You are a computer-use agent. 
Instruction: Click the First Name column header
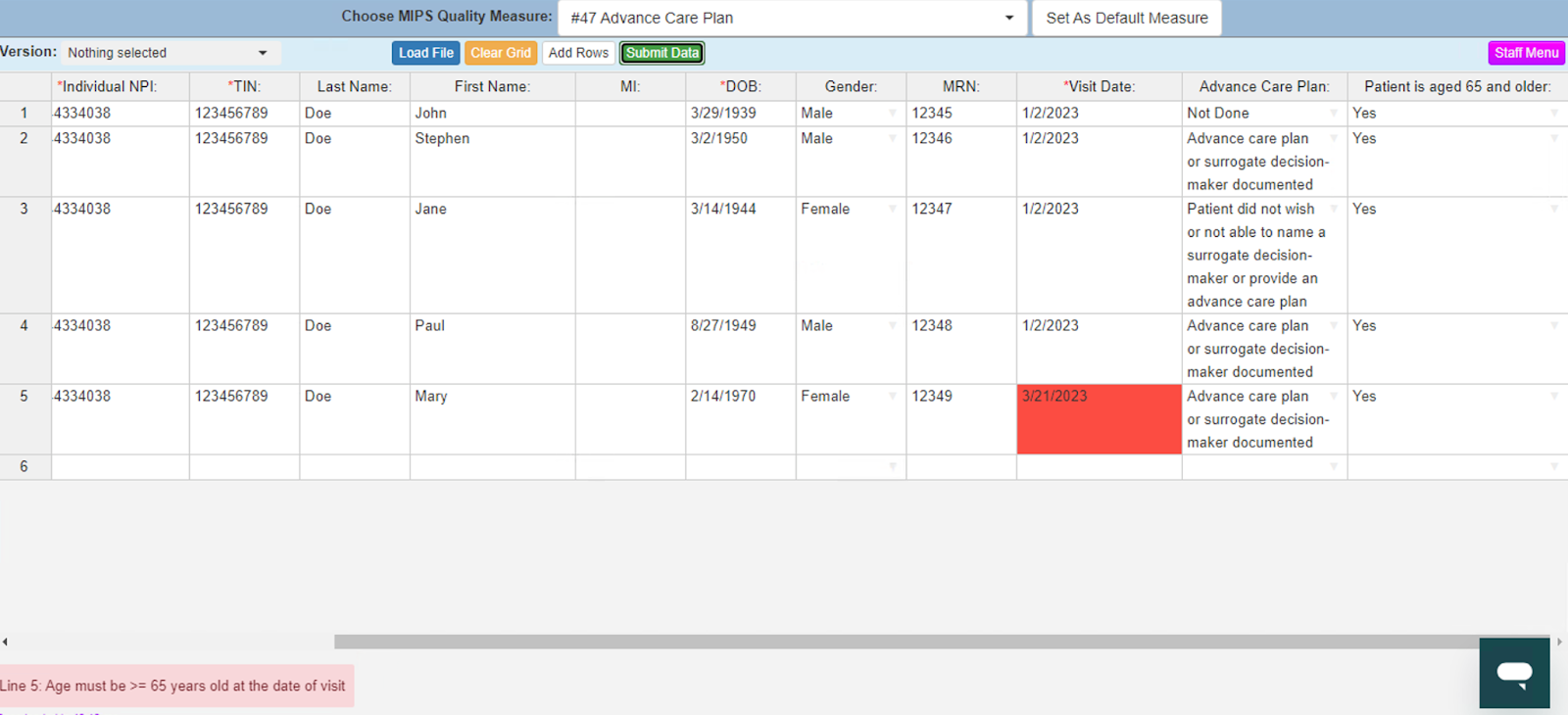[x=492, y=86]
